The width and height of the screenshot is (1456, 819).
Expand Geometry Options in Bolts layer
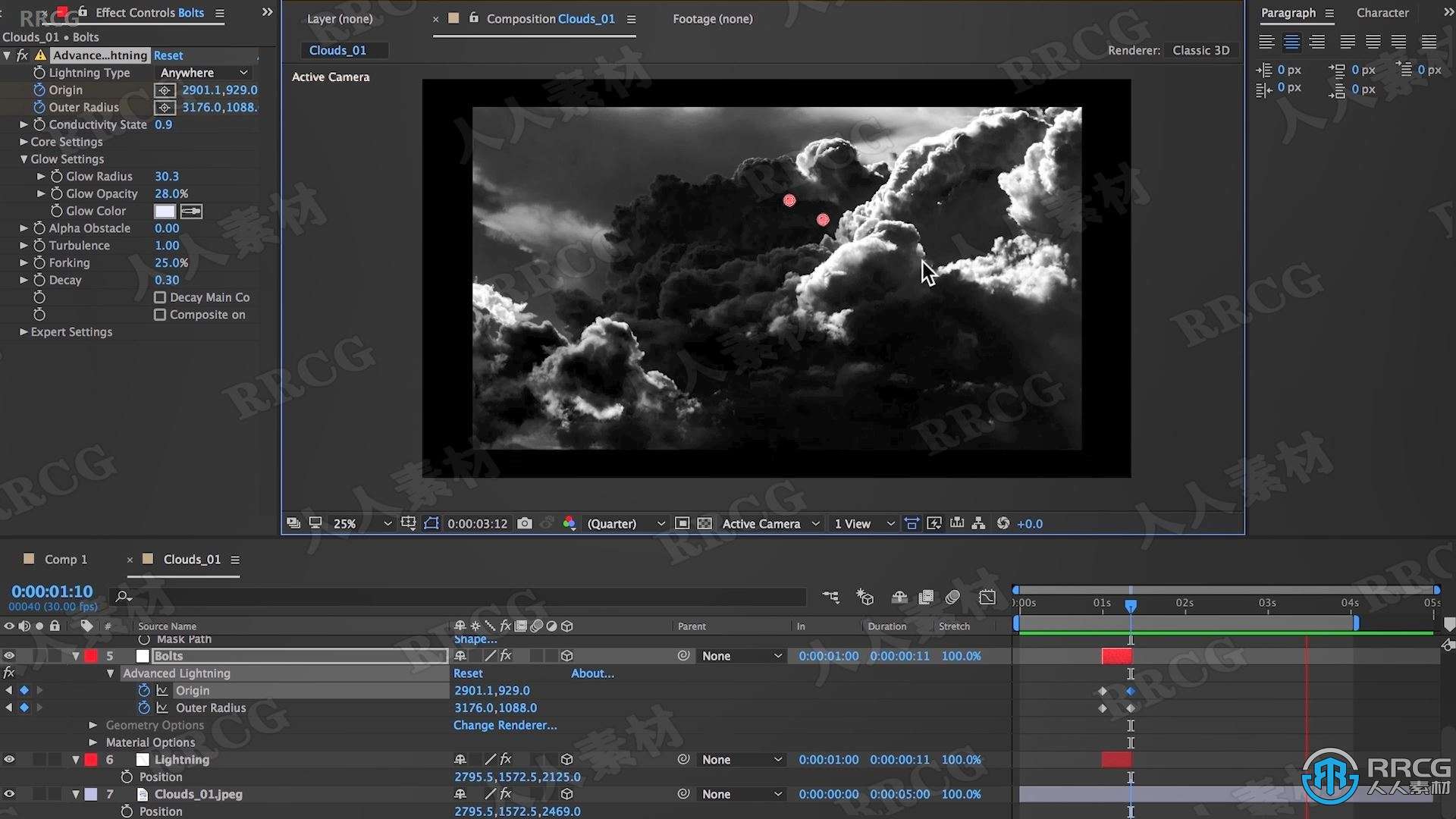[x=93, y=724]
